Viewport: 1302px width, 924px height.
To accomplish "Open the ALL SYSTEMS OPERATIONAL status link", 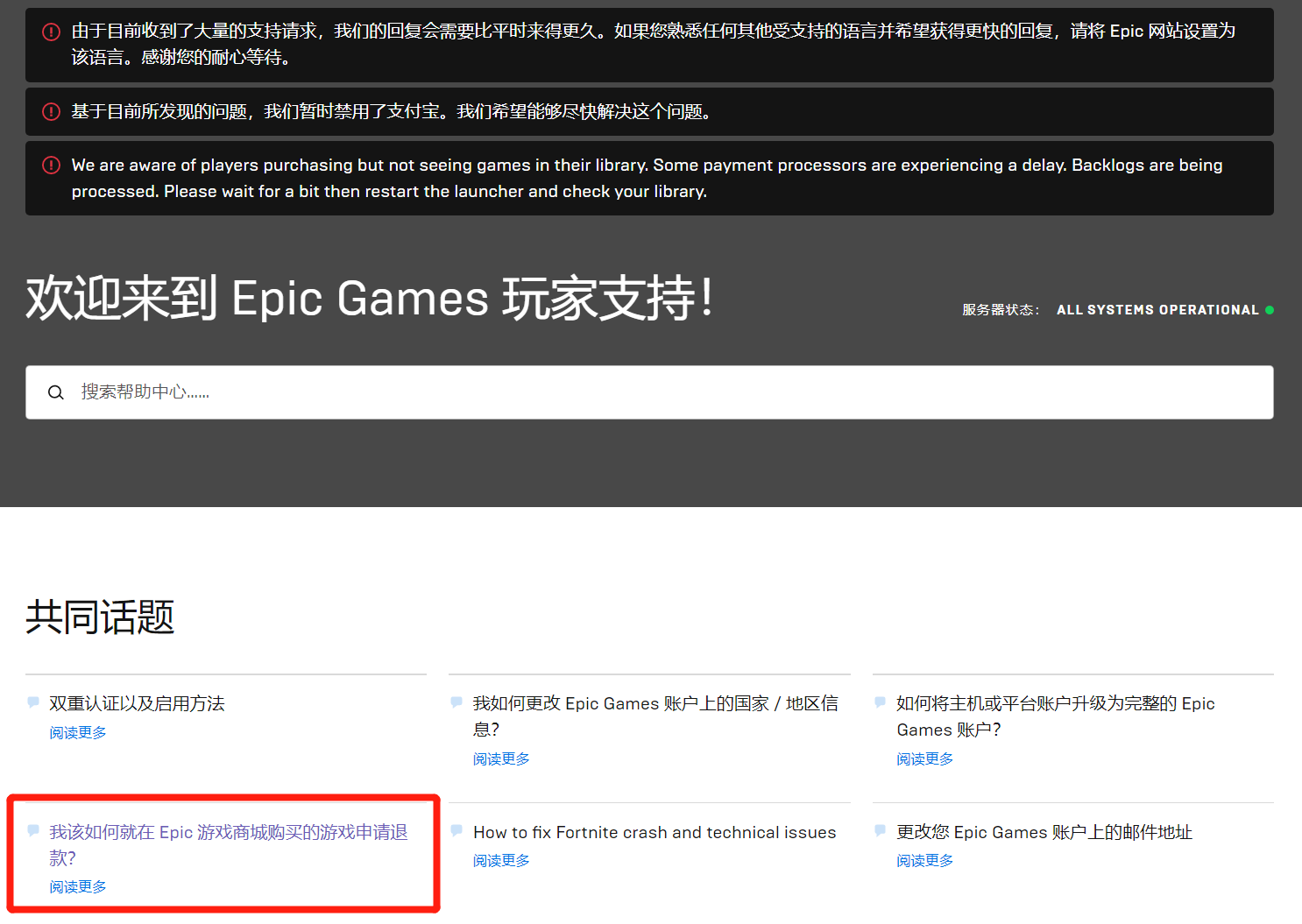I will tap(1157, 310).
